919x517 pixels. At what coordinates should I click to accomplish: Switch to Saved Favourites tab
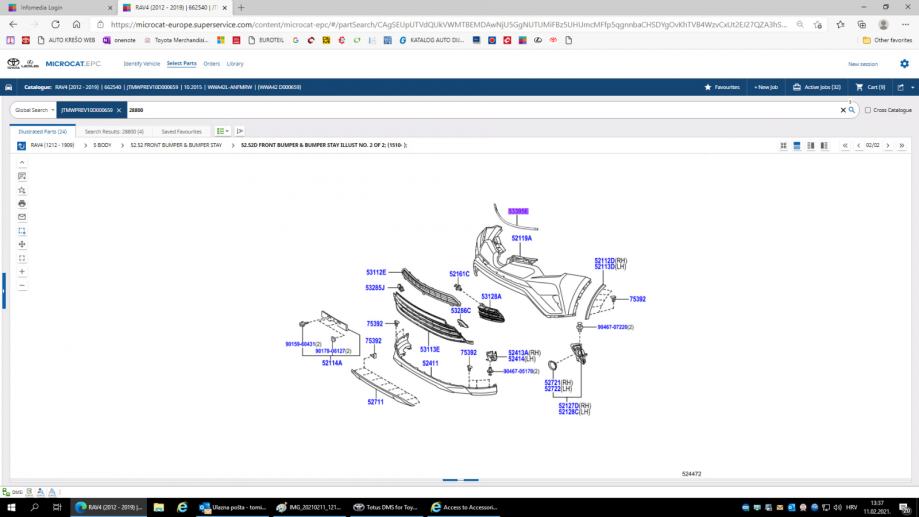click(x=181, y=131)
